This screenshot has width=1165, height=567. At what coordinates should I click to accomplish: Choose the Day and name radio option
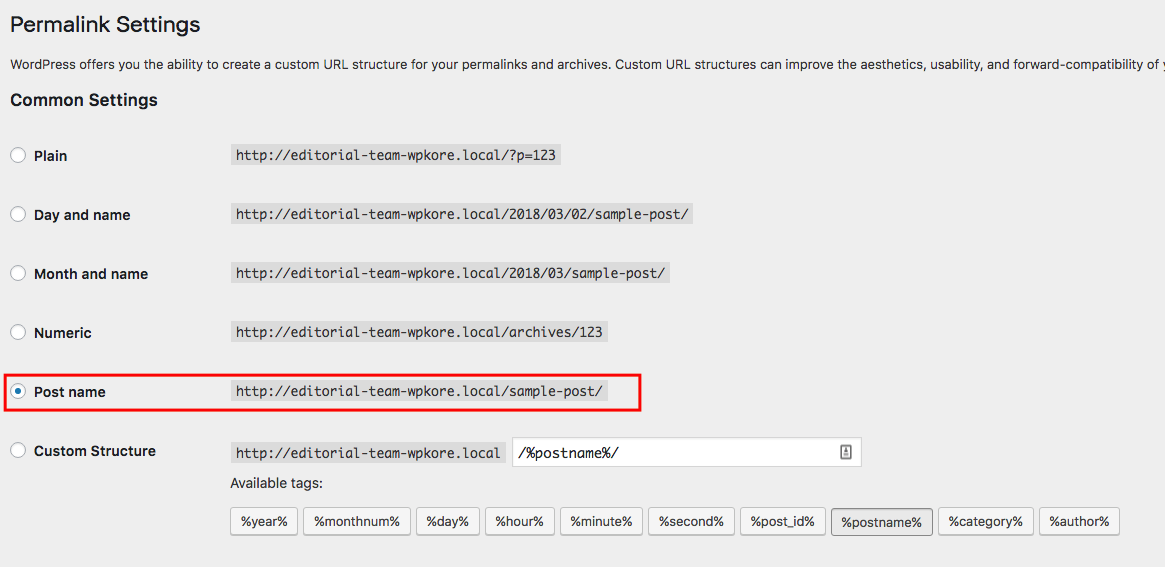18,215
